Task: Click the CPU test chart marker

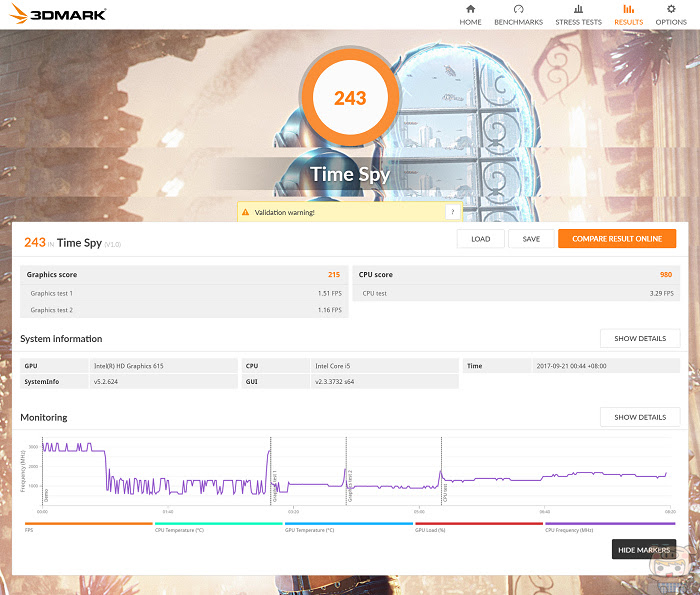Action: tap(445, 493)
